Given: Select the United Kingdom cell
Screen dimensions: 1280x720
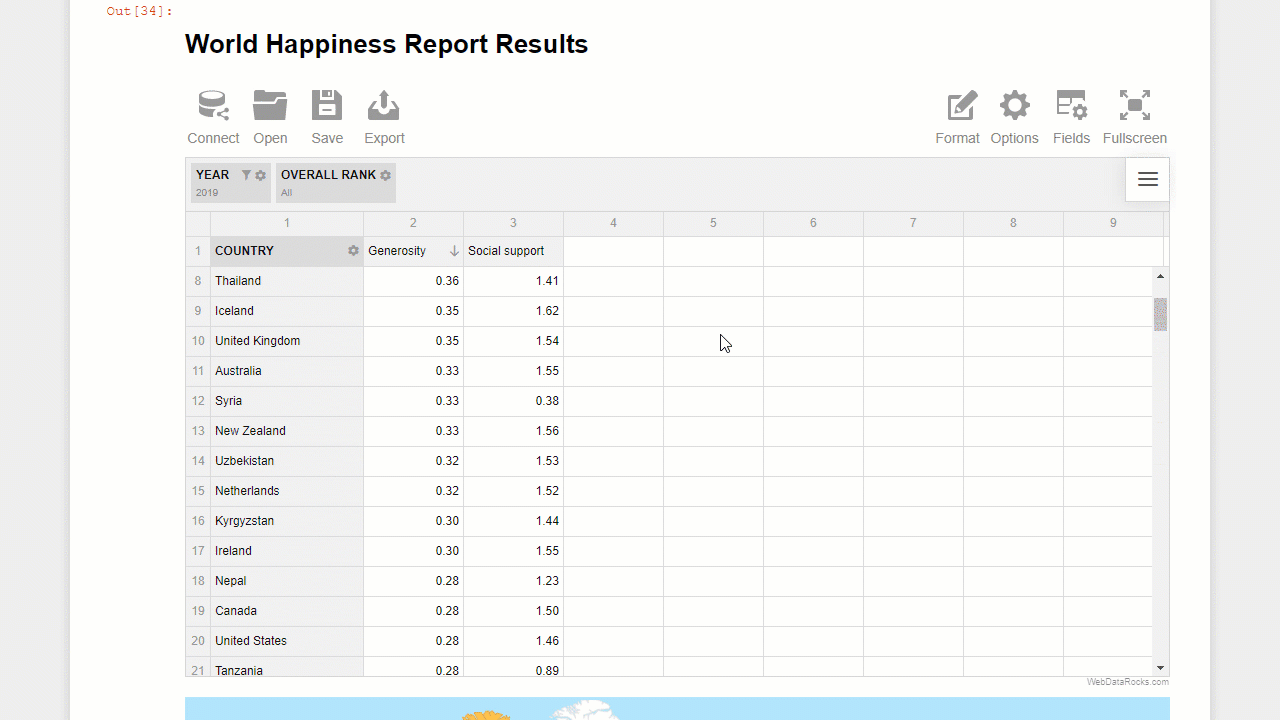Looking at the screenshot, I should [x=287, y=341].
